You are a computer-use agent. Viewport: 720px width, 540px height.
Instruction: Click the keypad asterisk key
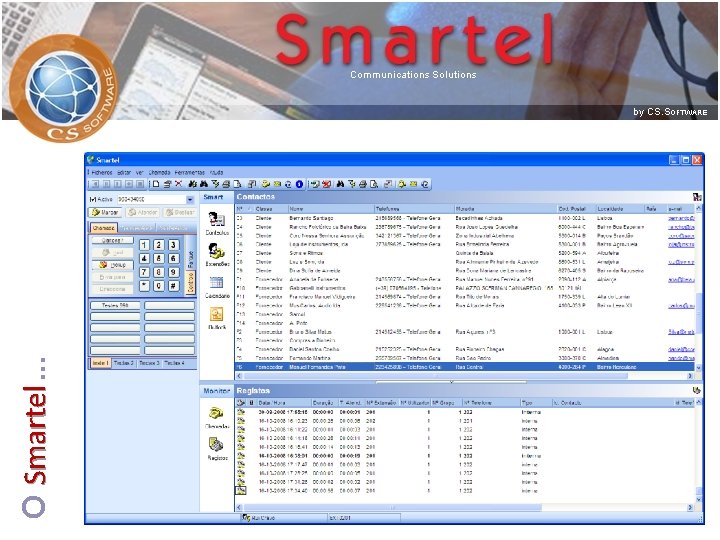144,286
